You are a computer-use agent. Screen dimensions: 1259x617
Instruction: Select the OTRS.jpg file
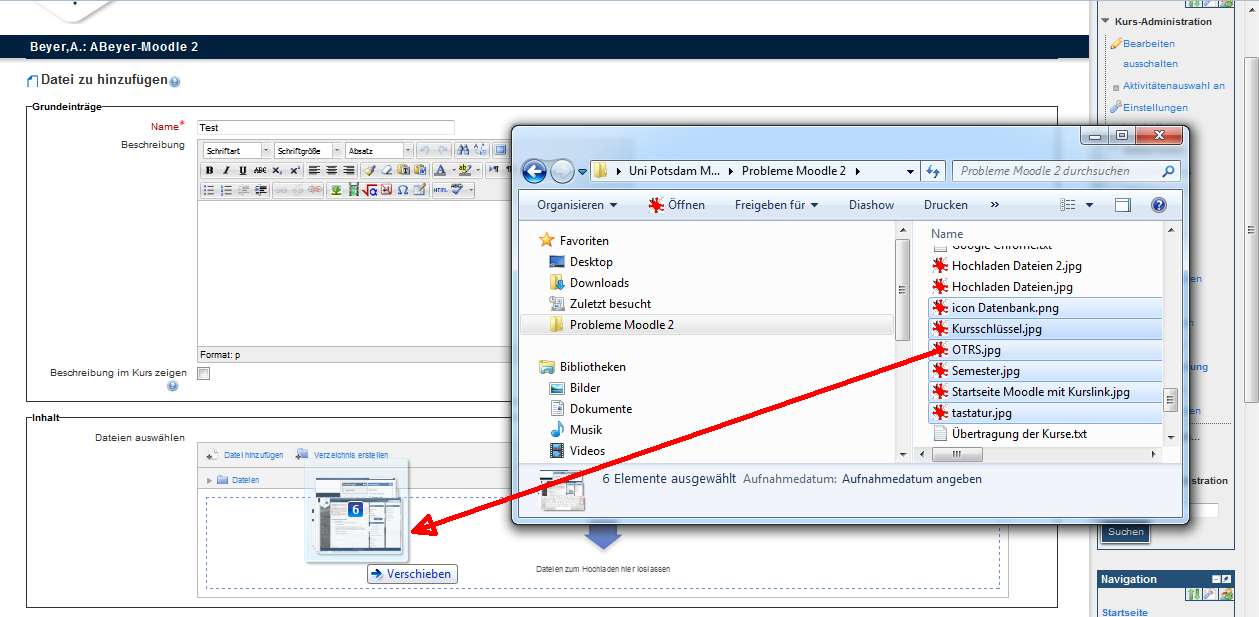click(x=975, y=350)
